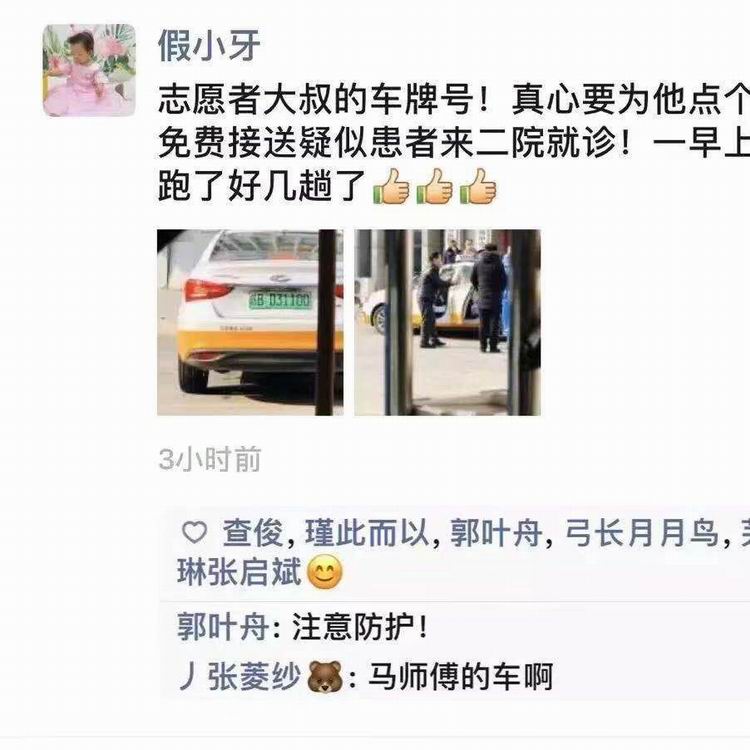Open liker 琳张启斌's profile

[239, 572]
